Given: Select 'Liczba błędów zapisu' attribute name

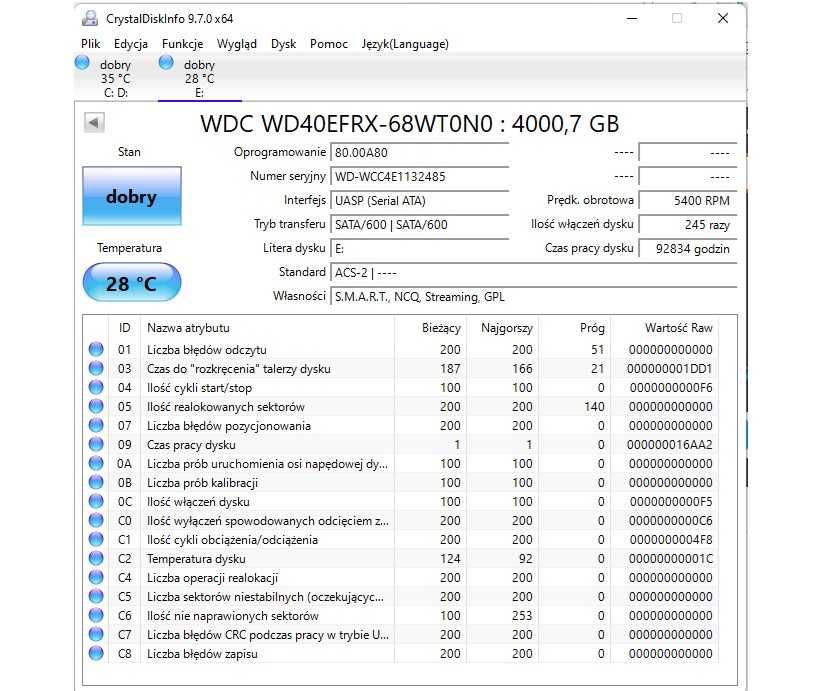Looking at the screenshot, I should (202, 654).
